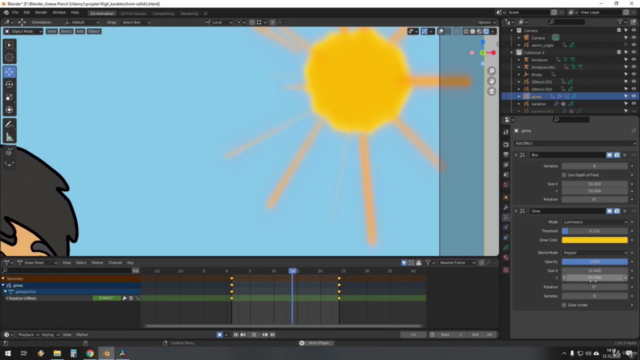The image size is (640, 360).
Task: Select the Select Box tool in the viewport toolbar
Action: coord(9,45)
